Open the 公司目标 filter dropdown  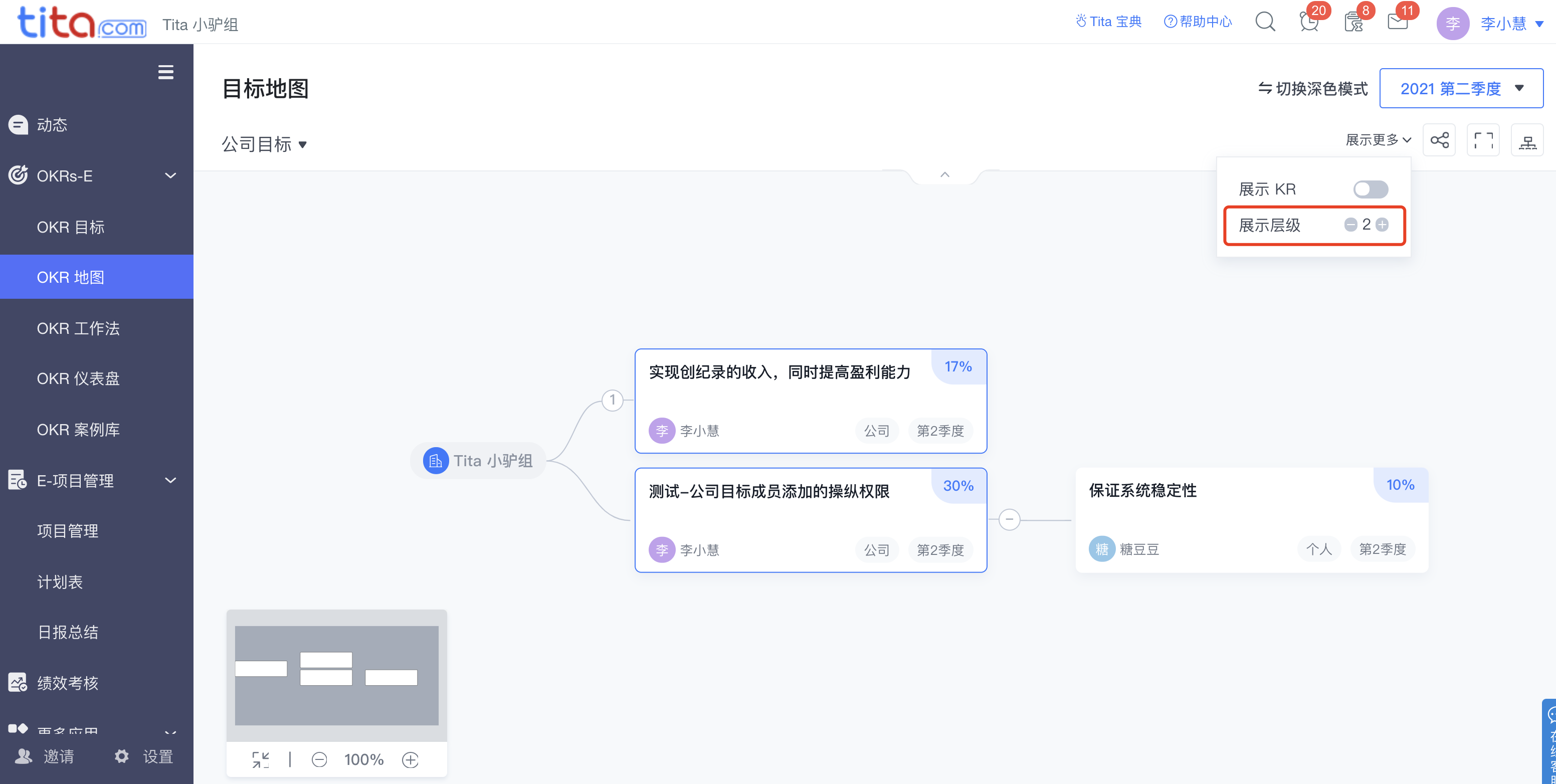[264, 144]
